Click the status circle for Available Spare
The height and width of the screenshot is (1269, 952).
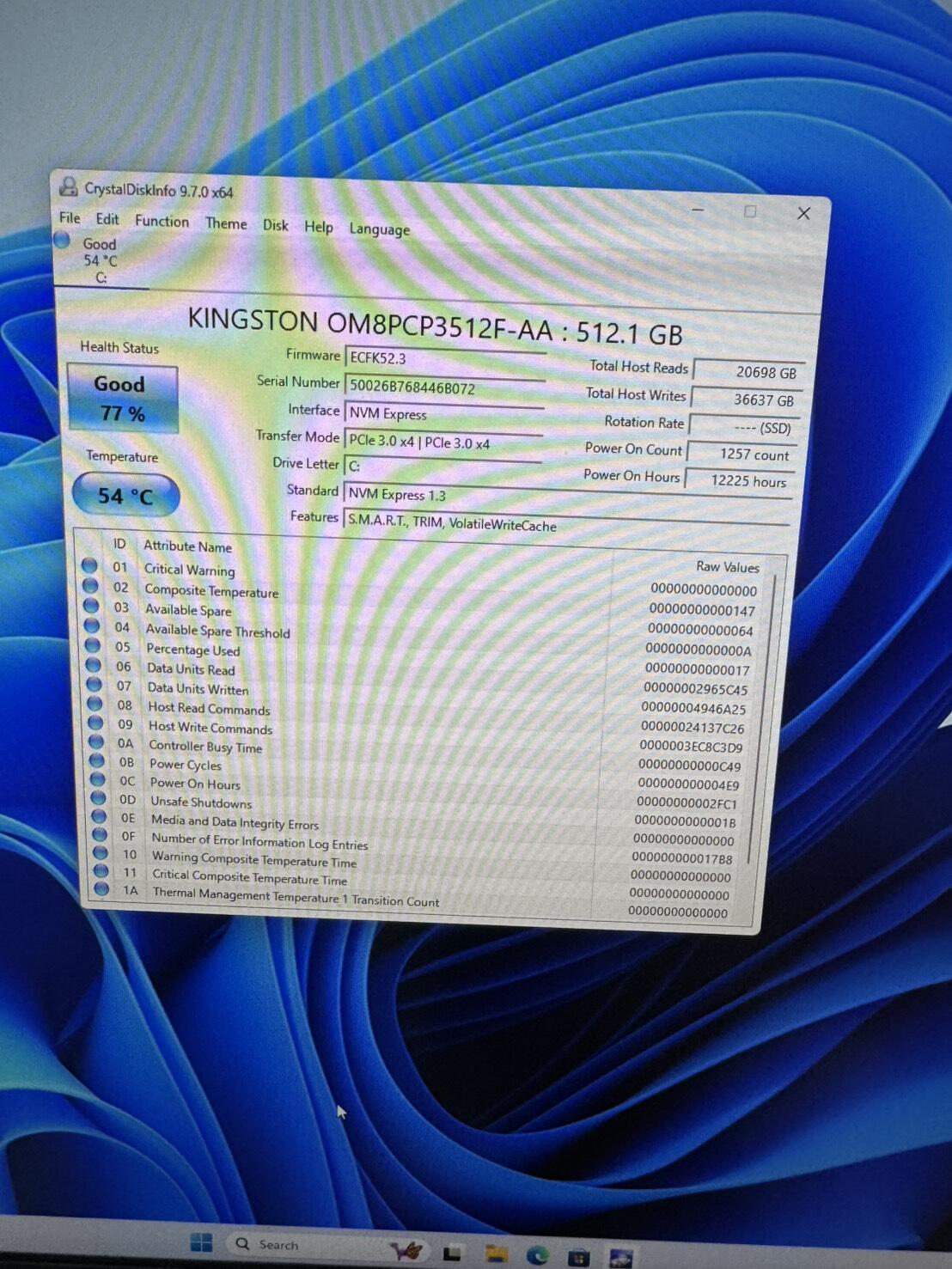(91, 606)
